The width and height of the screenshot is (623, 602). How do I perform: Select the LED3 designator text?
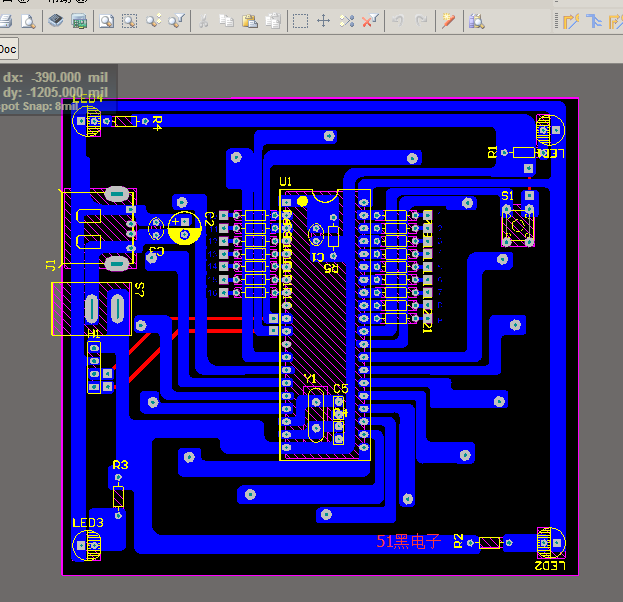(88, 523)
